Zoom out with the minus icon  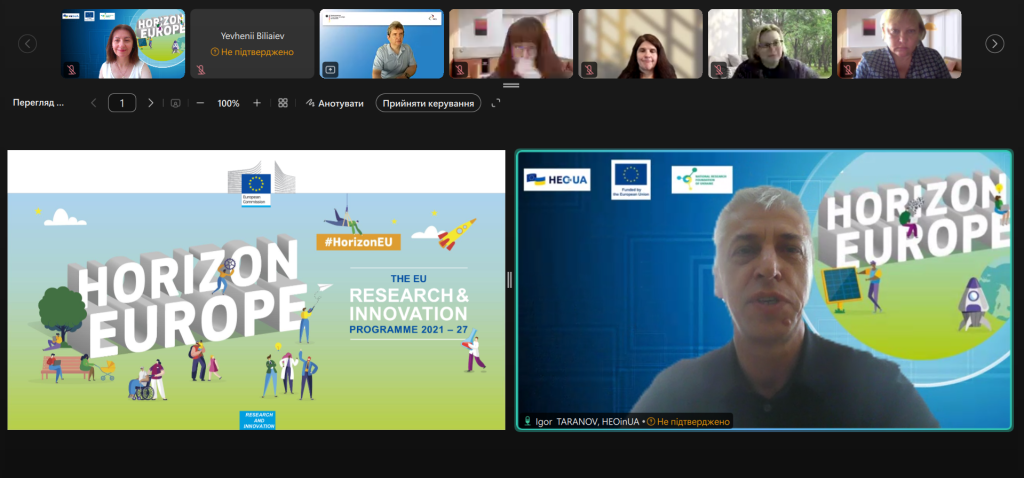click(x=200, y=103)
